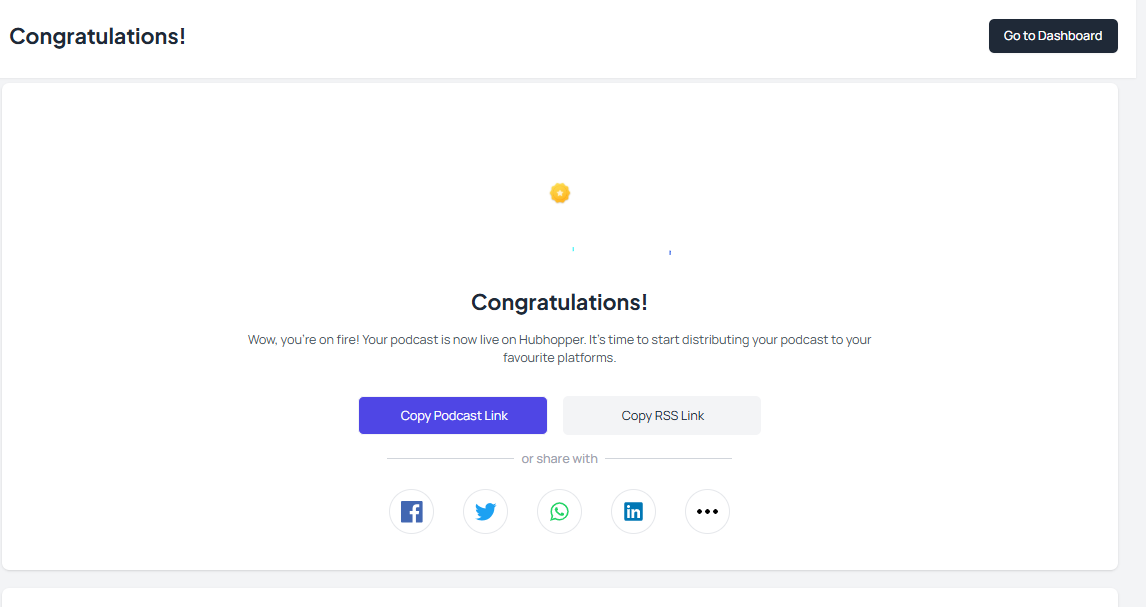Click the 'or share with' label
Viewport: 1146px width, 607px height.
pyautogui.click(x=559, y=459)
